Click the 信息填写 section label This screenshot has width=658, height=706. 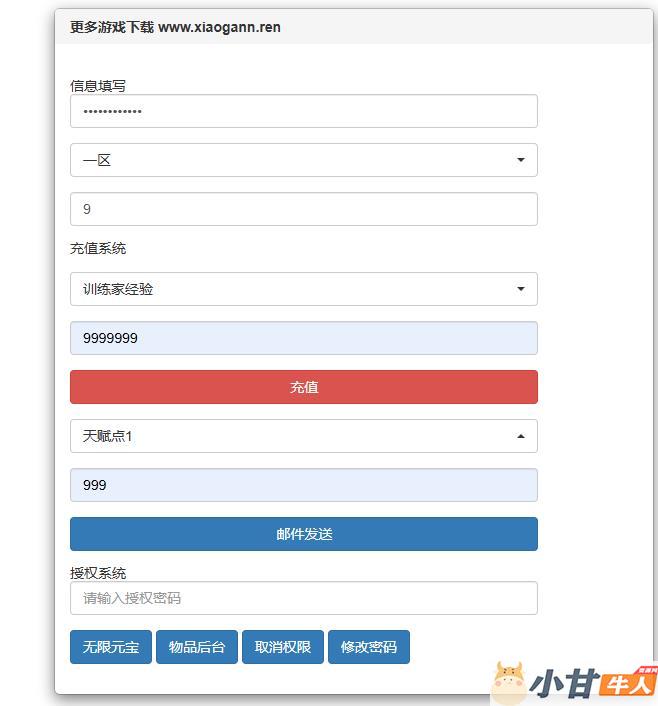(98, 86)
